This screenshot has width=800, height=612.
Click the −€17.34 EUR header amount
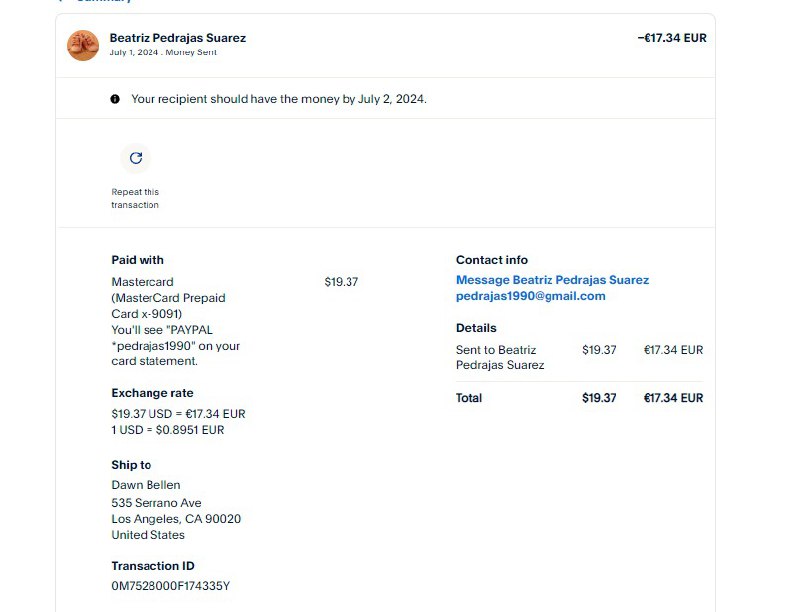click(x=671, y=38)
